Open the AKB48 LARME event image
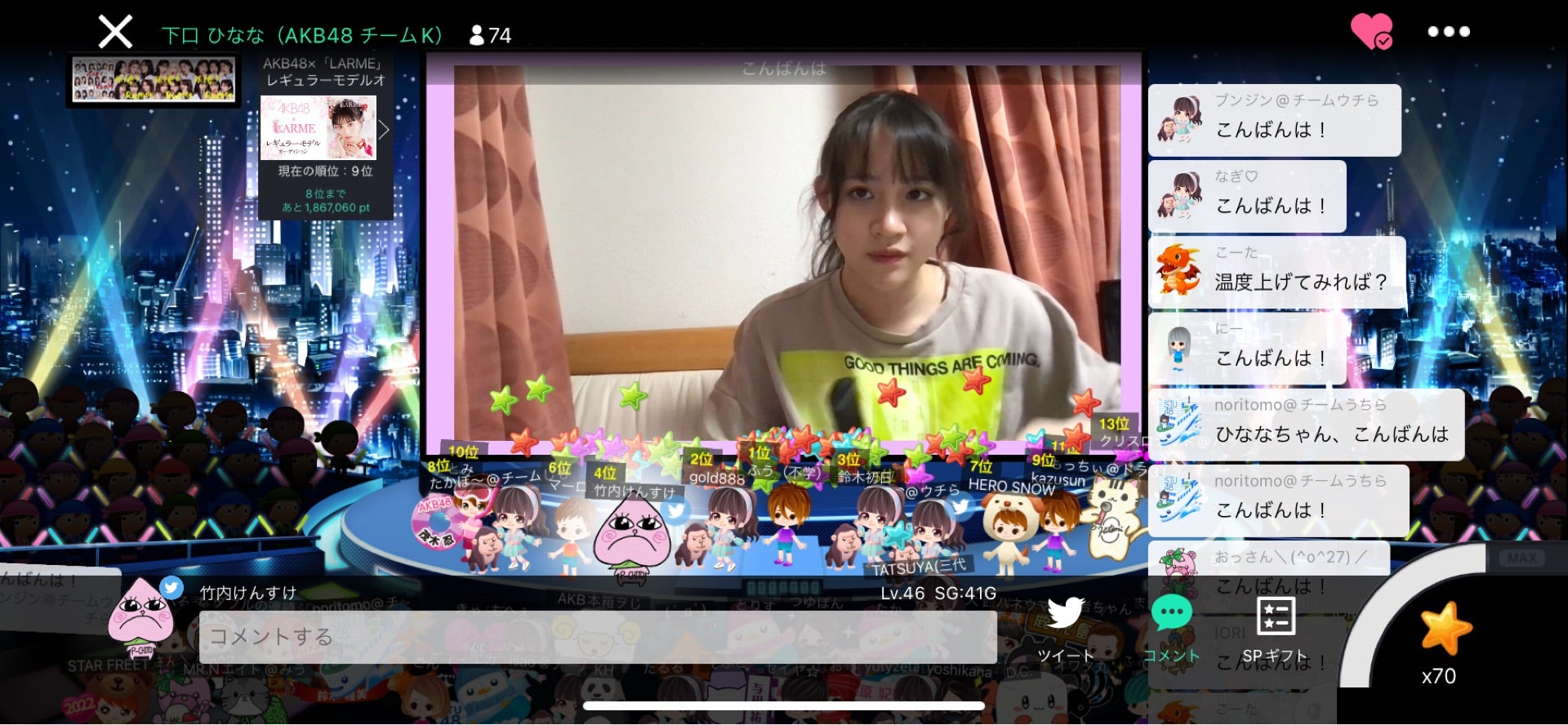1568x725 pixels. (318, 127)
